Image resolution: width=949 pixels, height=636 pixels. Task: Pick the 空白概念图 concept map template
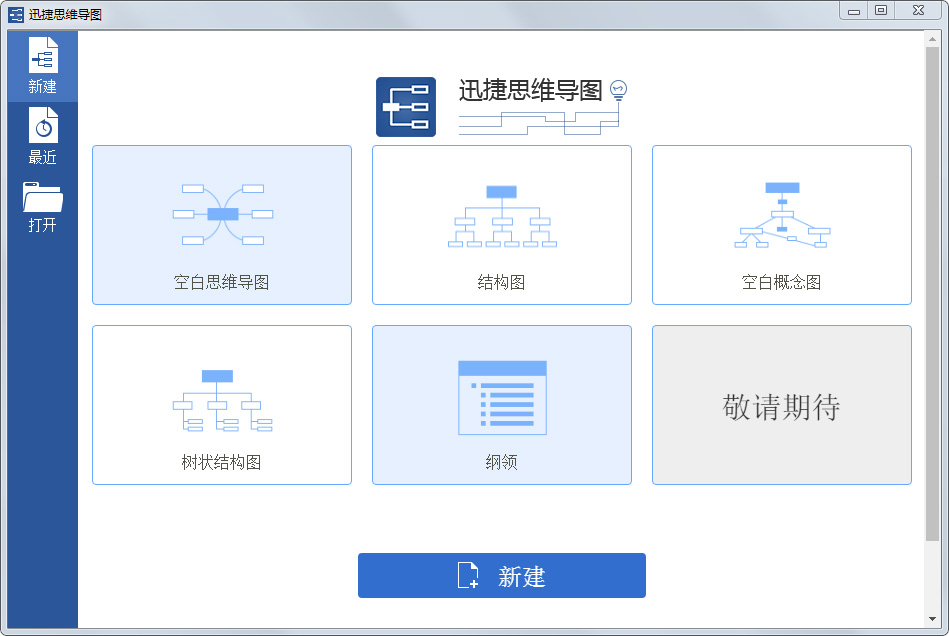(781, 224)
